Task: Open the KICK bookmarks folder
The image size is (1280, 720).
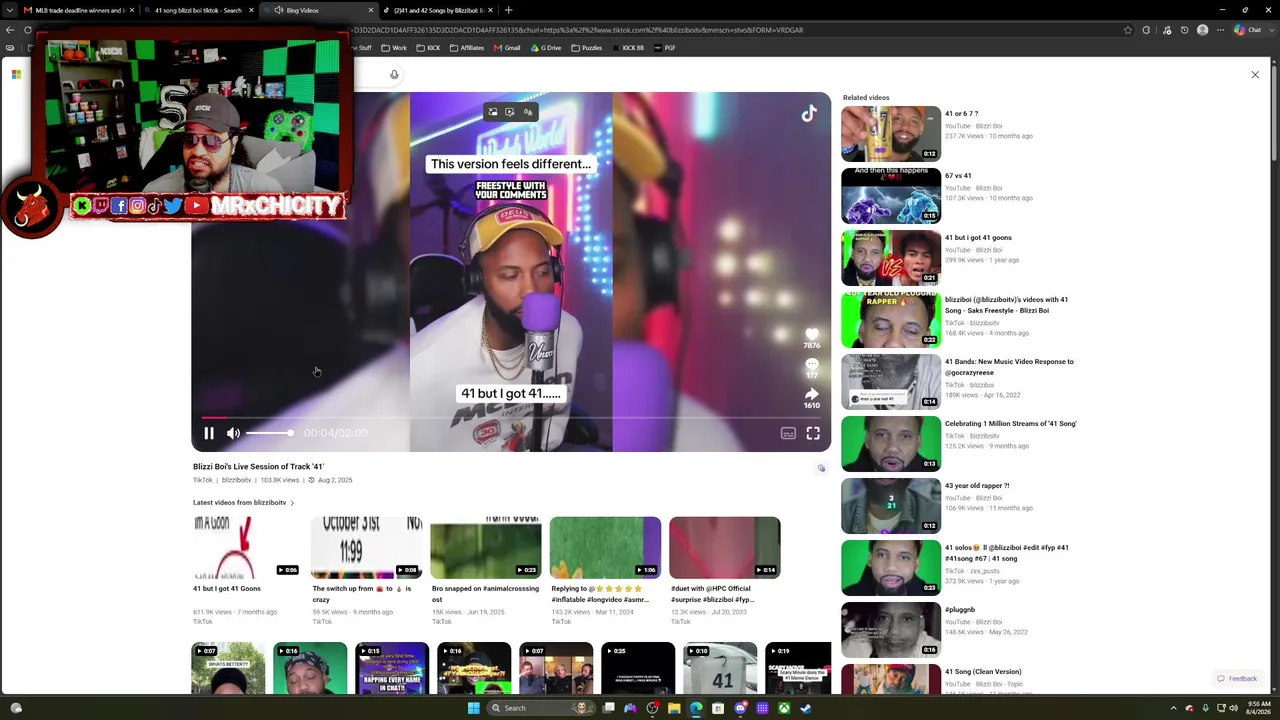Action: tap(428, 48)
